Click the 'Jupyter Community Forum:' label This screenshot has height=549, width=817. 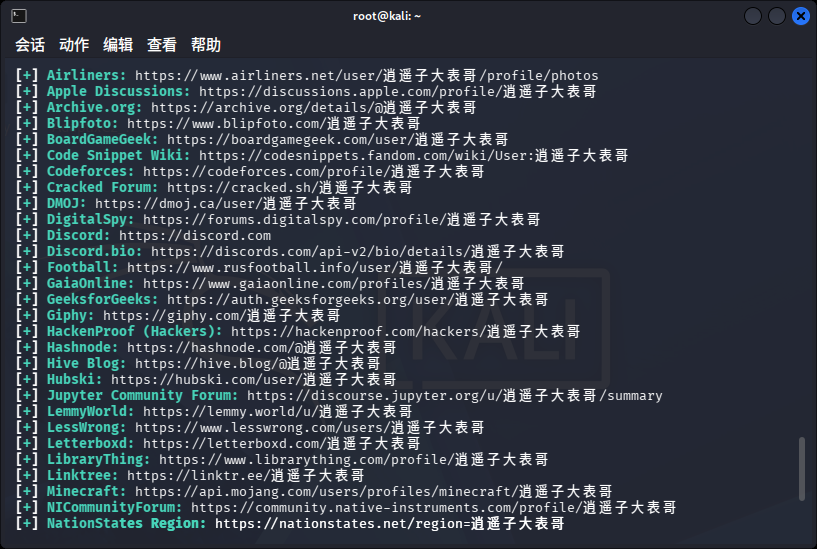(143, 395)
